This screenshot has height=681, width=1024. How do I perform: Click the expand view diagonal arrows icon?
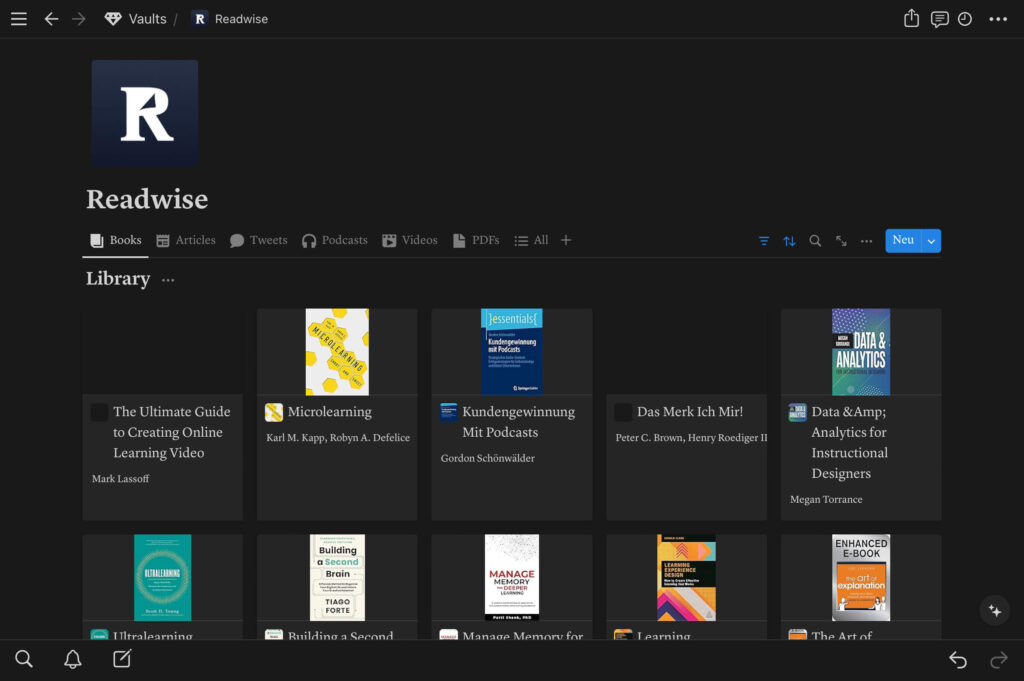pos(841,240)
